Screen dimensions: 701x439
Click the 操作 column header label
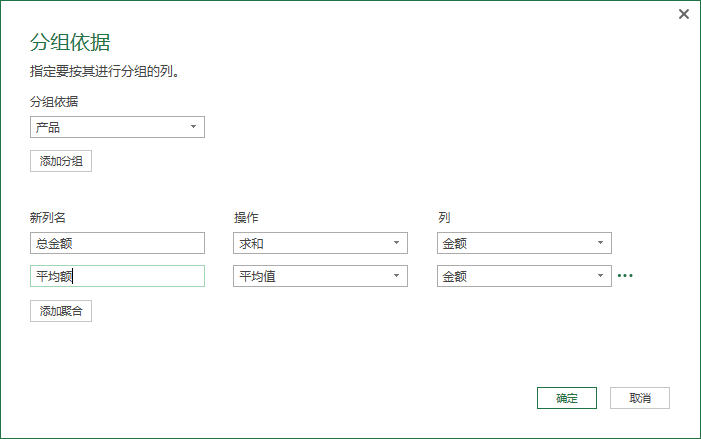[x=246, y=217]
